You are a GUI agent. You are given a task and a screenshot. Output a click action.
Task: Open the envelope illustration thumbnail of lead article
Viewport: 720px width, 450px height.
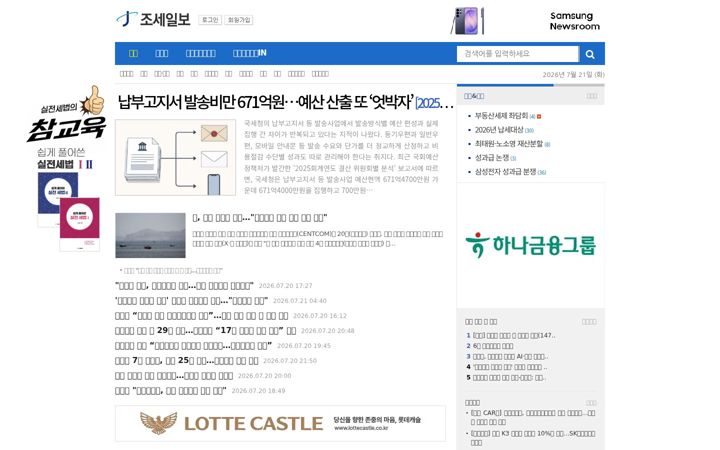coord(175,158)
